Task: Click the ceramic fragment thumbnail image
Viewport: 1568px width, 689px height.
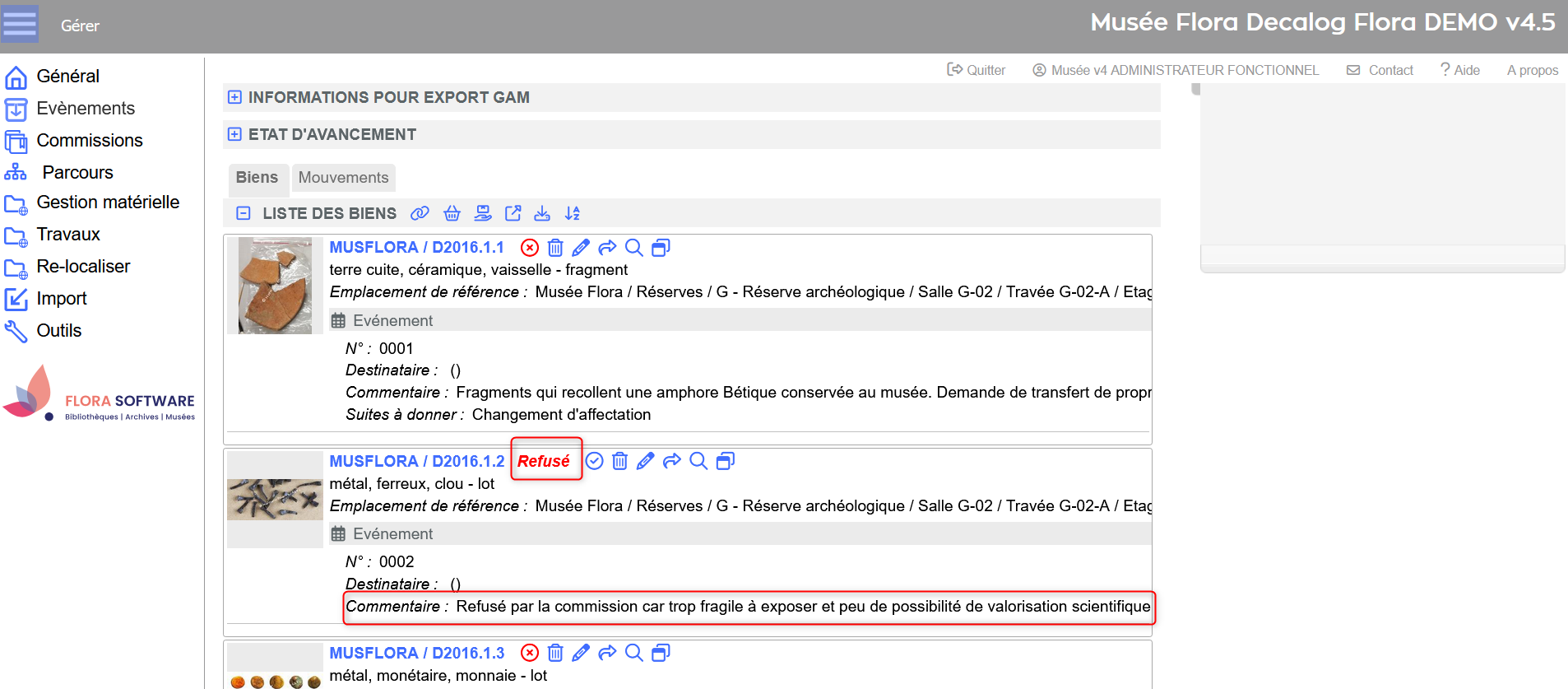Action: 275,286
